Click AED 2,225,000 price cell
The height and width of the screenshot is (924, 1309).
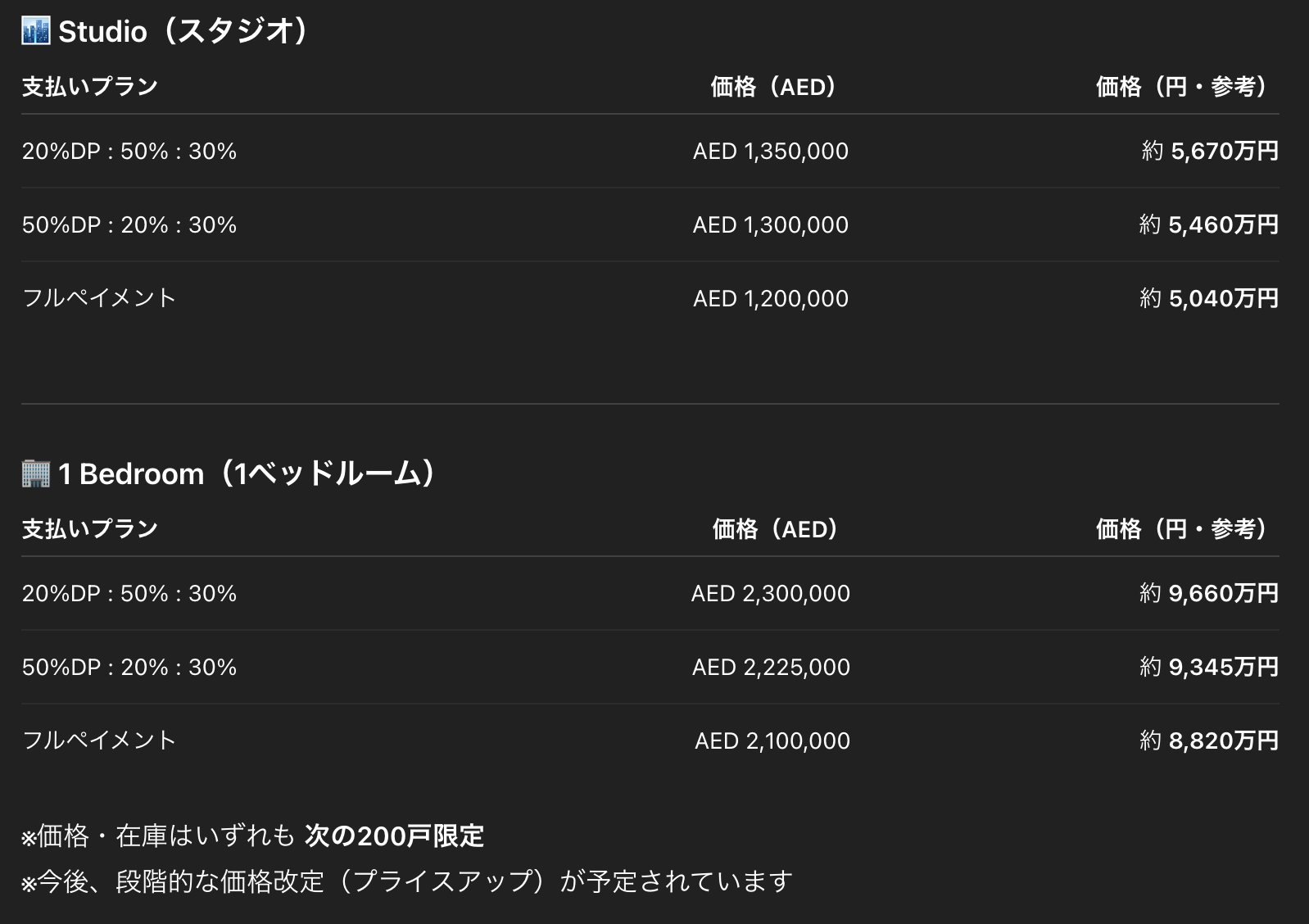click(x=770, y=668)
